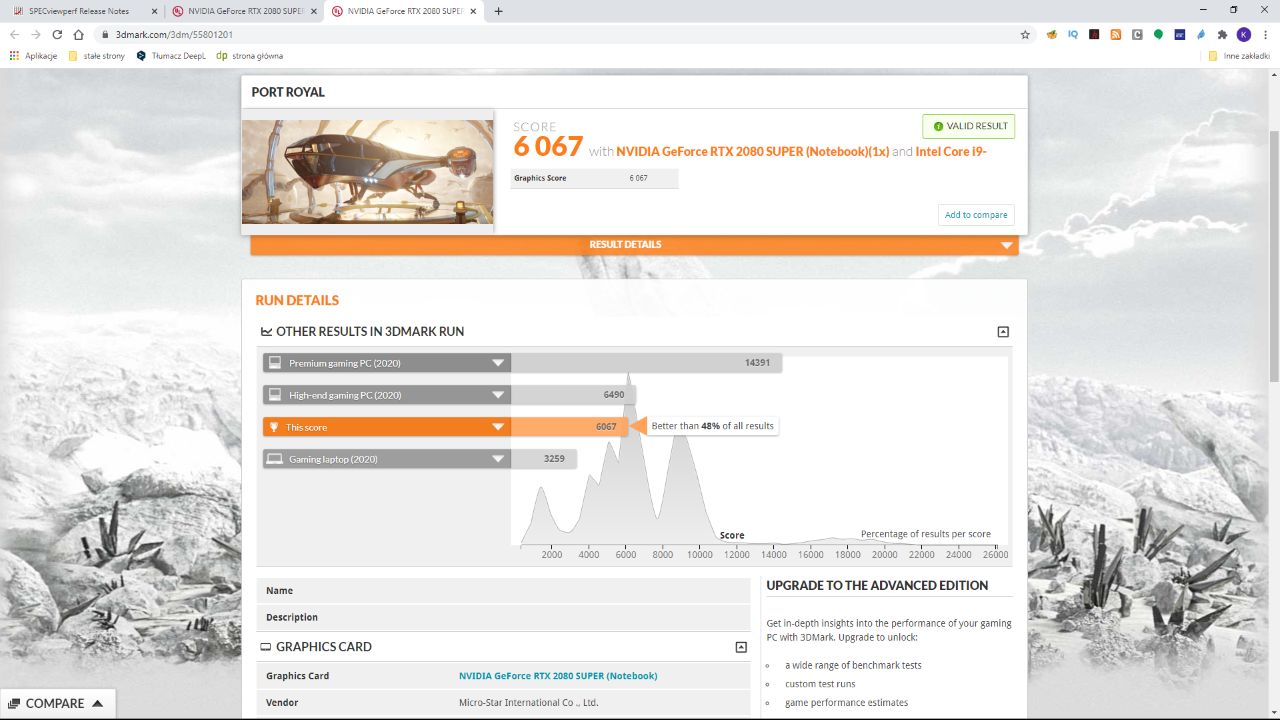The image size is (1280, 720).
Task: Click the Upgrade to the Advanced Edition heading
Action: pyautogui.click(x=877, y=586)
